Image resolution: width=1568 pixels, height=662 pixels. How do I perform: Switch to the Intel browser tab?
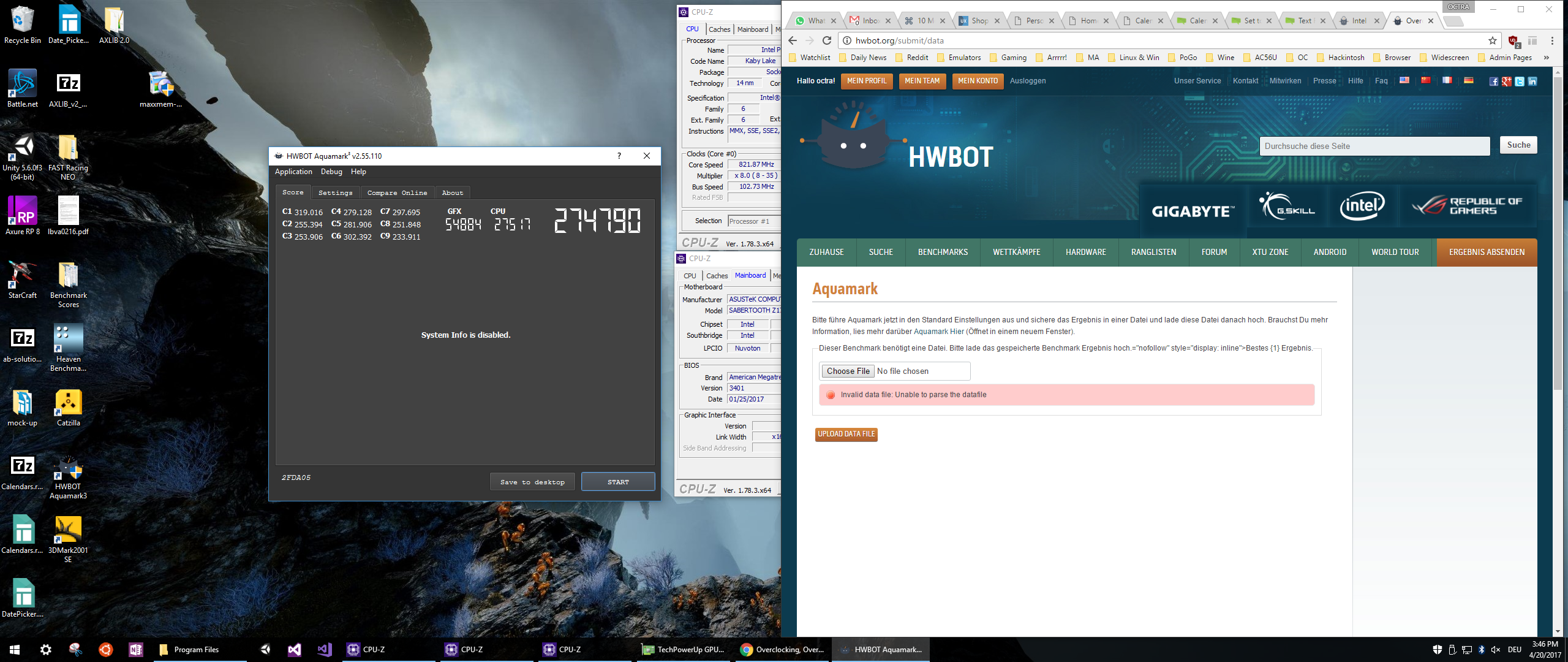(1360, 21)
